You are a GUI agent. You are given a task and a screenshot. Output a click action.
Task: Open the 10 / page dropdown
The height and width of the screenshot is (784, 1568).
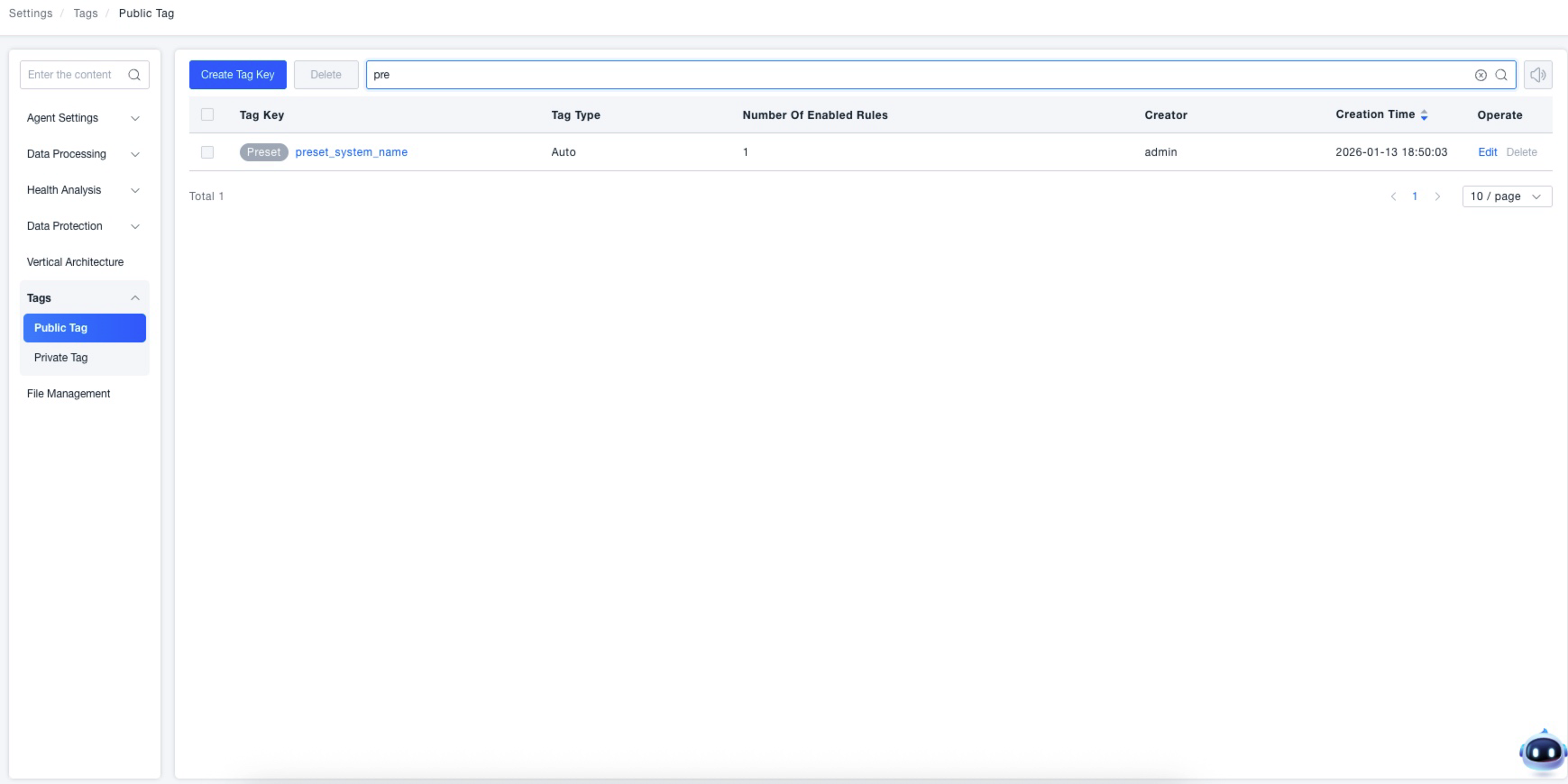tap(1506, 196)
